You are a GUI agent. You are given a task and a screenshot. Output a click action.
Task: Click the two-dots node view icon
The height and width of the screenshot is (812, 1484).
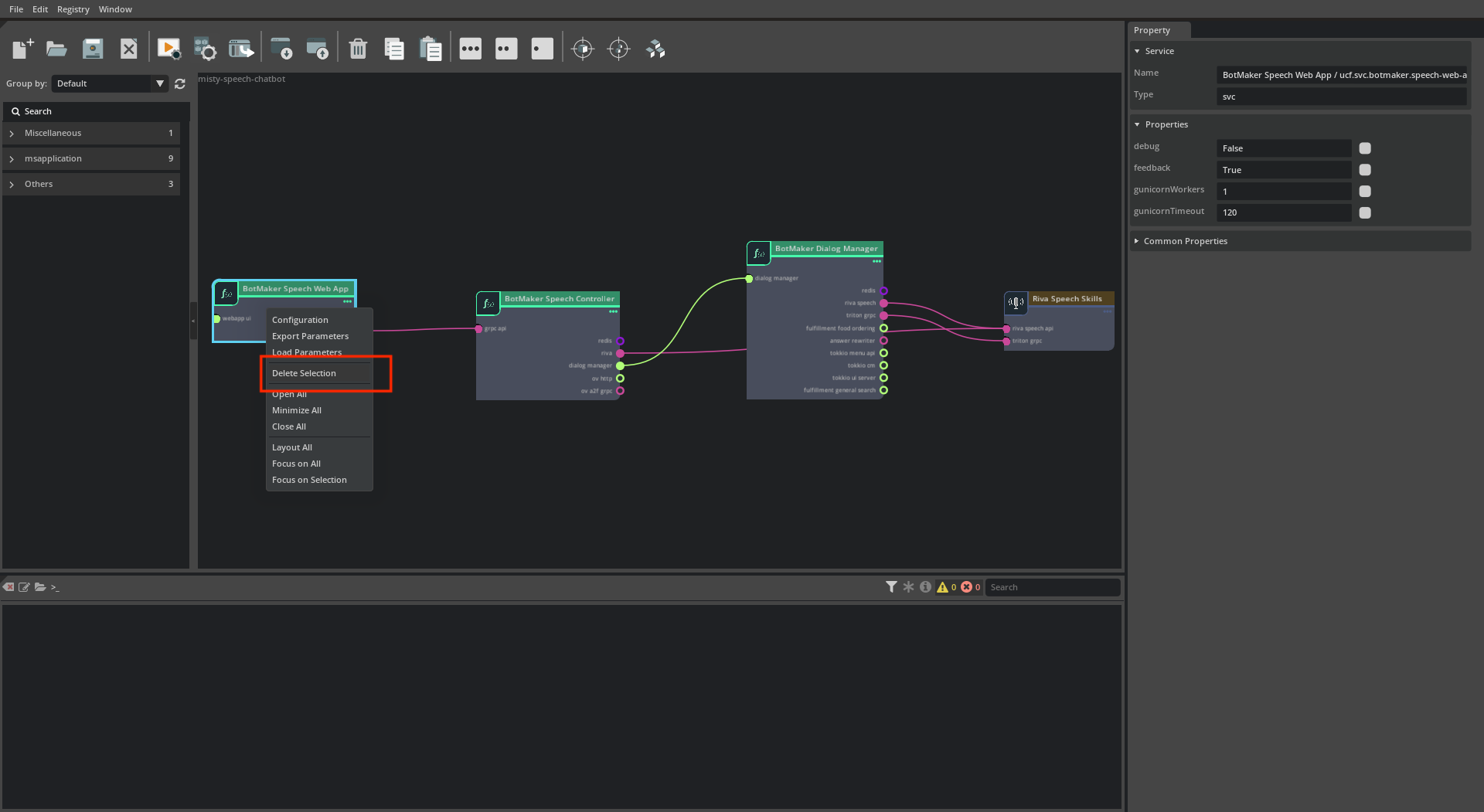(x=506, y=49)
